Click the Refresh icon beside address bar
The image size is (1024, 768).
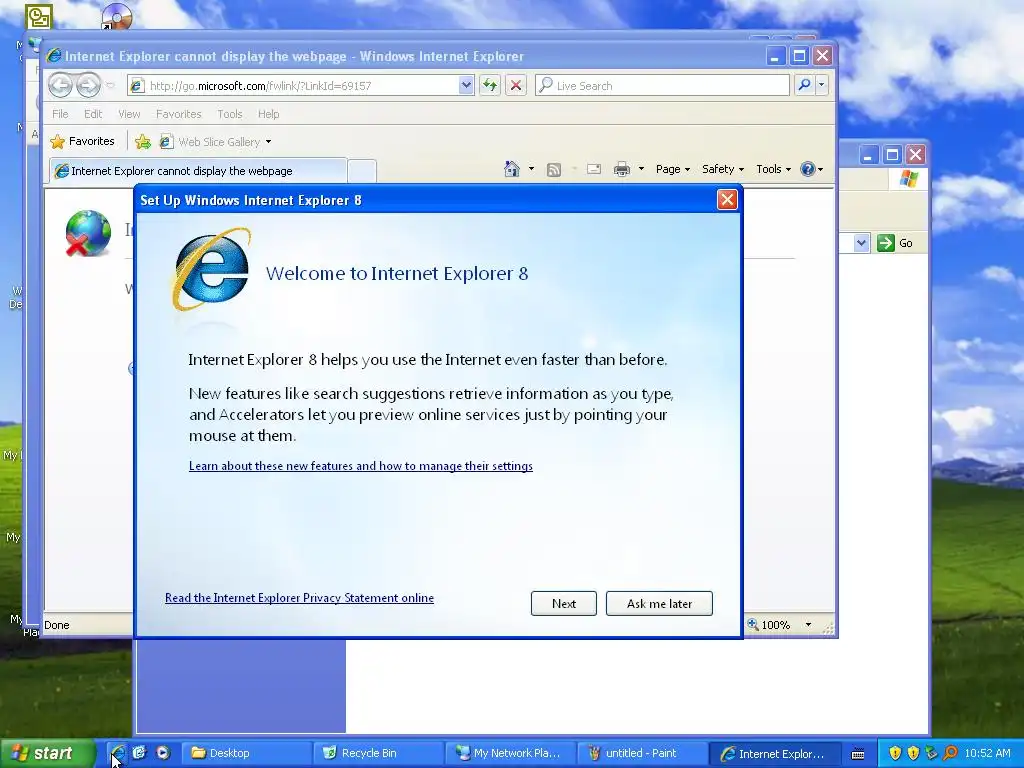[x=490, y=85]
